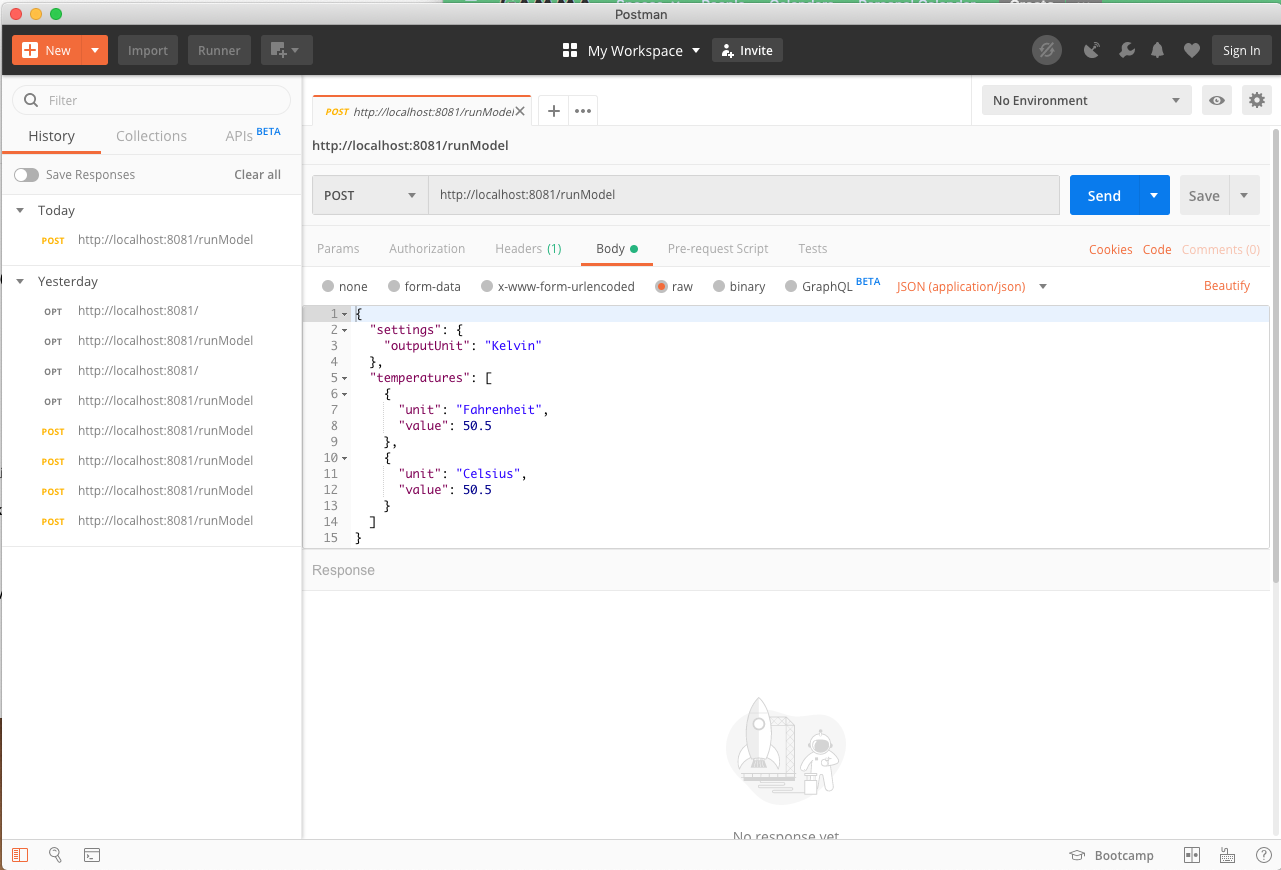Open the JSON (application/json) type dropdown
This screenshot has width=1281, height=870.
(971, 287)
